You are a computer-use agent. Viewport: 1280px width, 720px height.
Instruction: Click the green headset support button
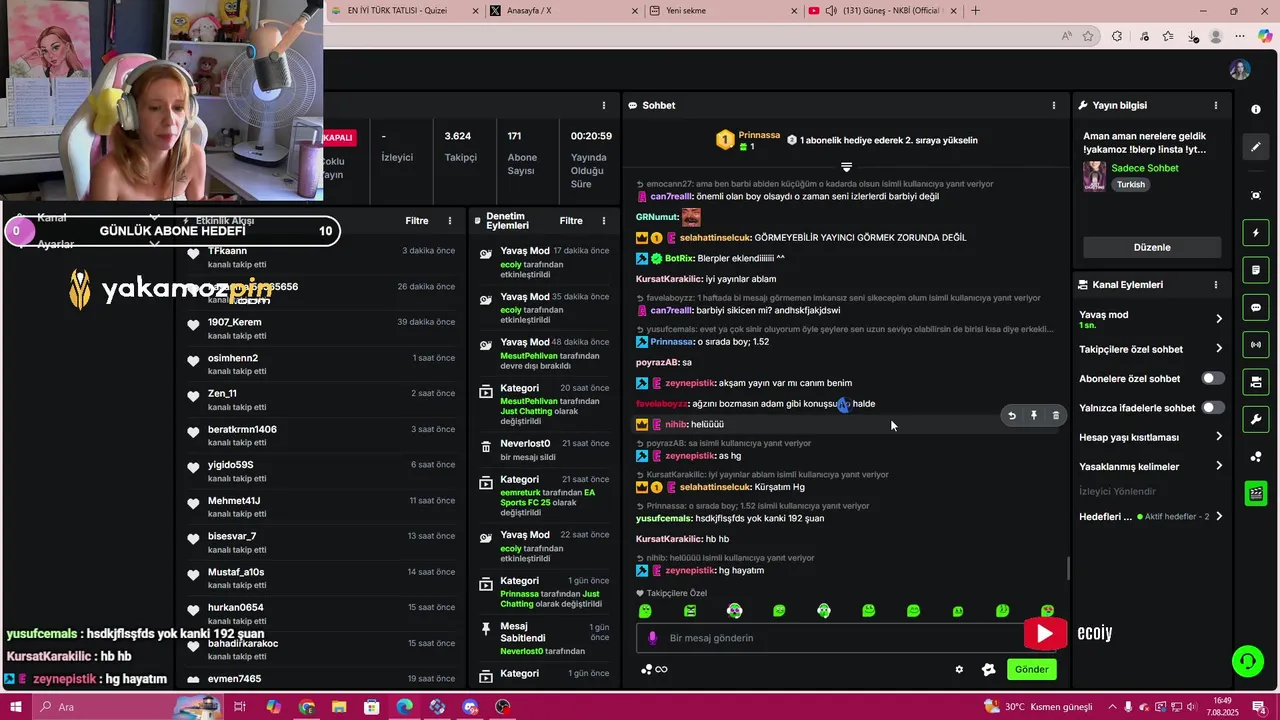pyautogui.click(x=1247, y=661)
